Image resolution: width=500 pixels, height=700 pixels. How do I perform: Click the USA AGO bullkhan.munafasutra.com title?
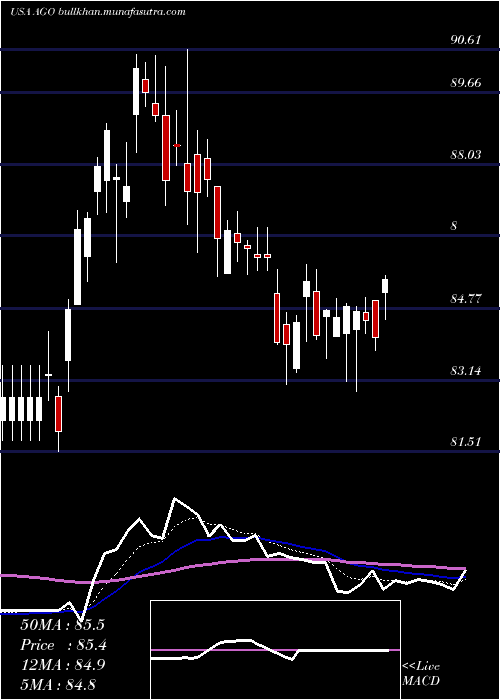[98, 12]
